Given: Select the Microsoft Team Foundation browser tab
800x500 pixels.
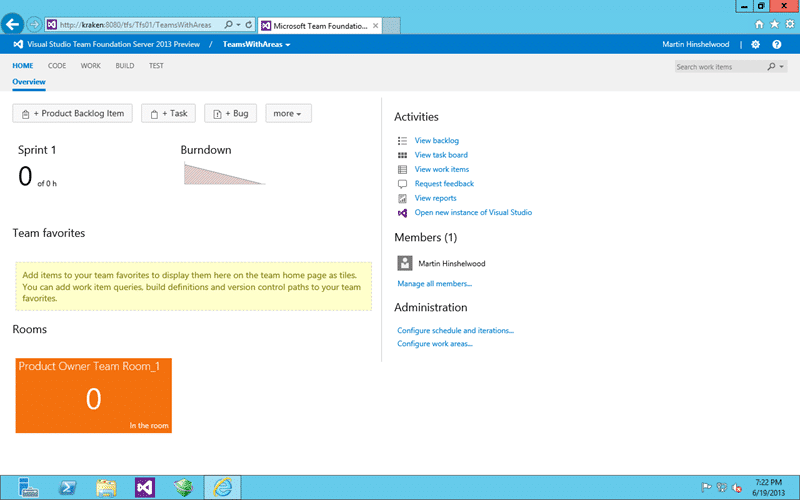Looking at the screenshot, I should pos(319,26).
